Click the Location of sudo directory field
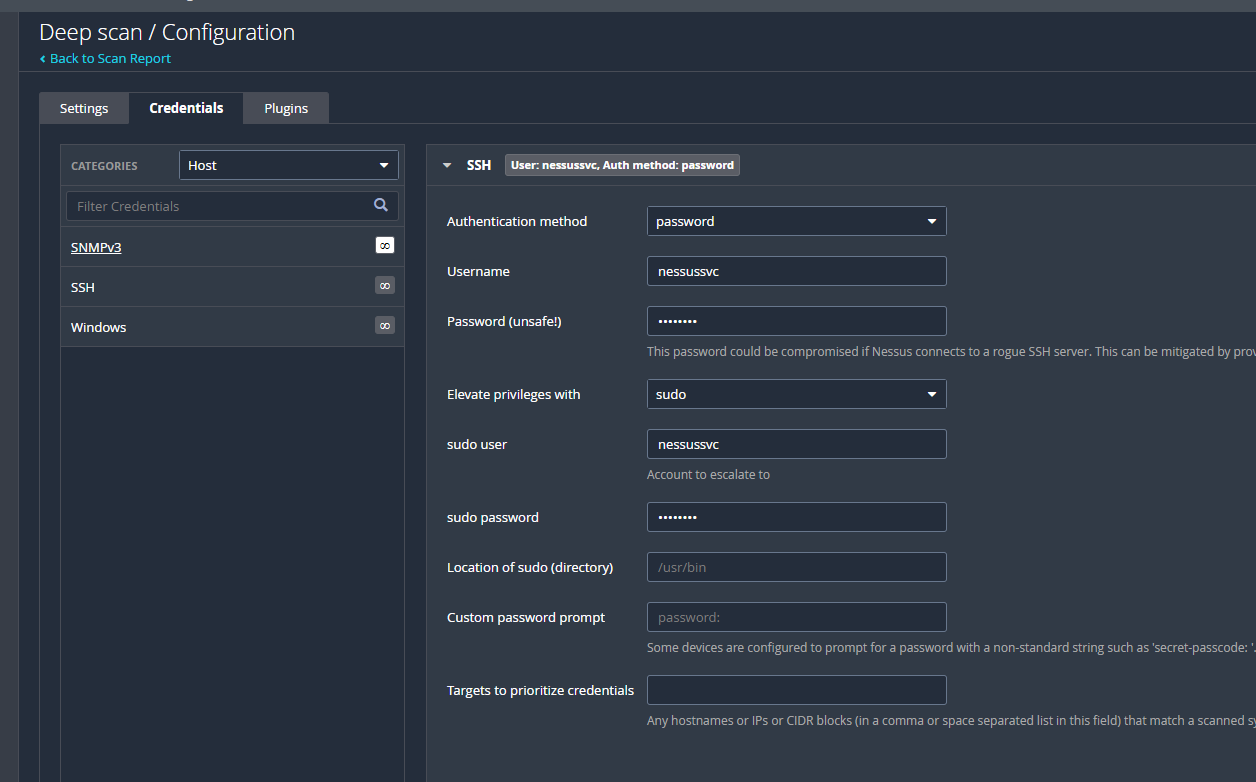Image resolution: width=1256 pixels, height=782 pixels. tap(796, 567)
